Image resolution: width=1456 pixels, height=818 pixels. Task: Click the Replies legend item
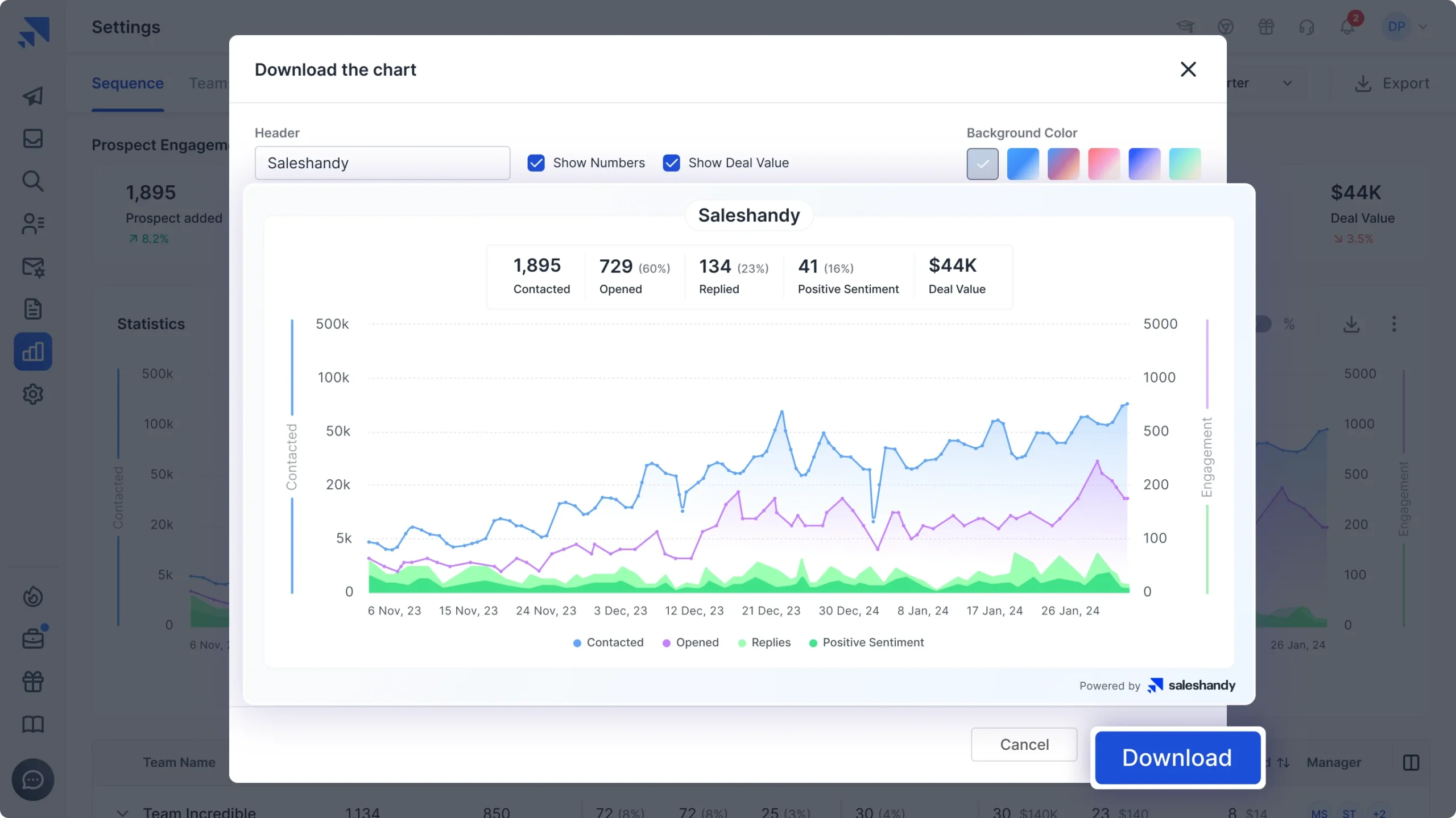[764, 642]
